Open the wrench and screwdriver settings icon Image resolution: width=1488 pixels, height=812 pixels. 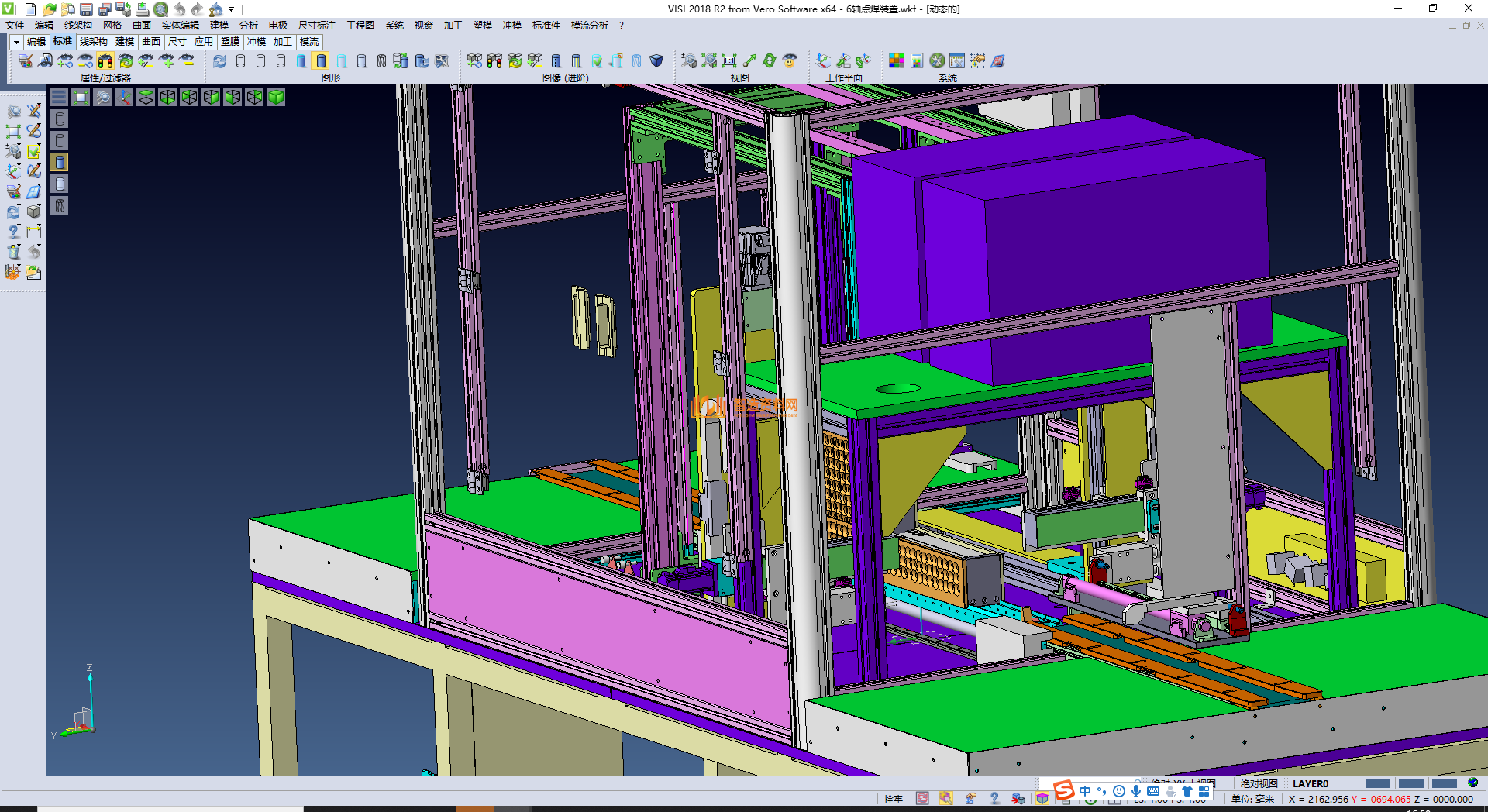[937, 60]
